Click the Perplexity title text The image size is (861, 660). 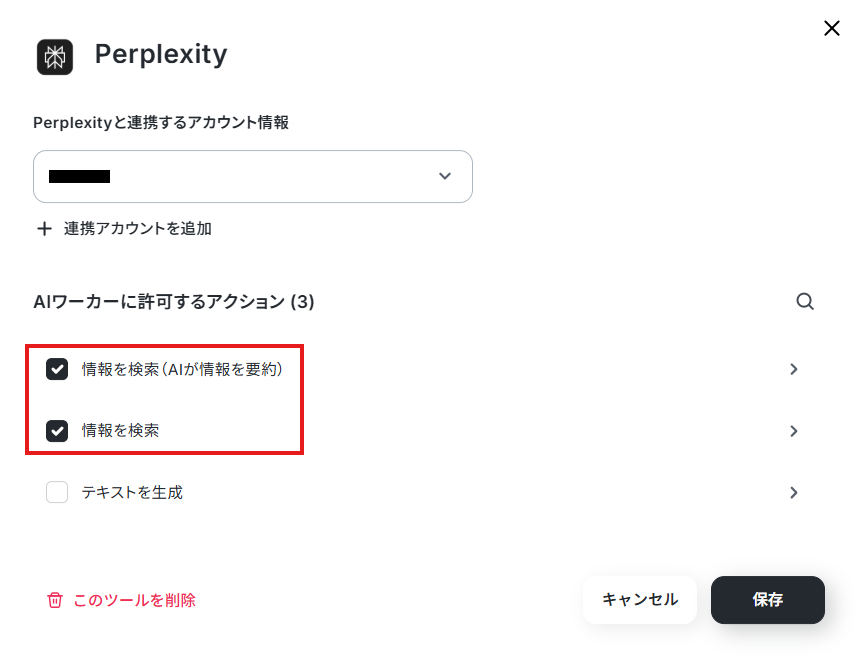point(161,54)
